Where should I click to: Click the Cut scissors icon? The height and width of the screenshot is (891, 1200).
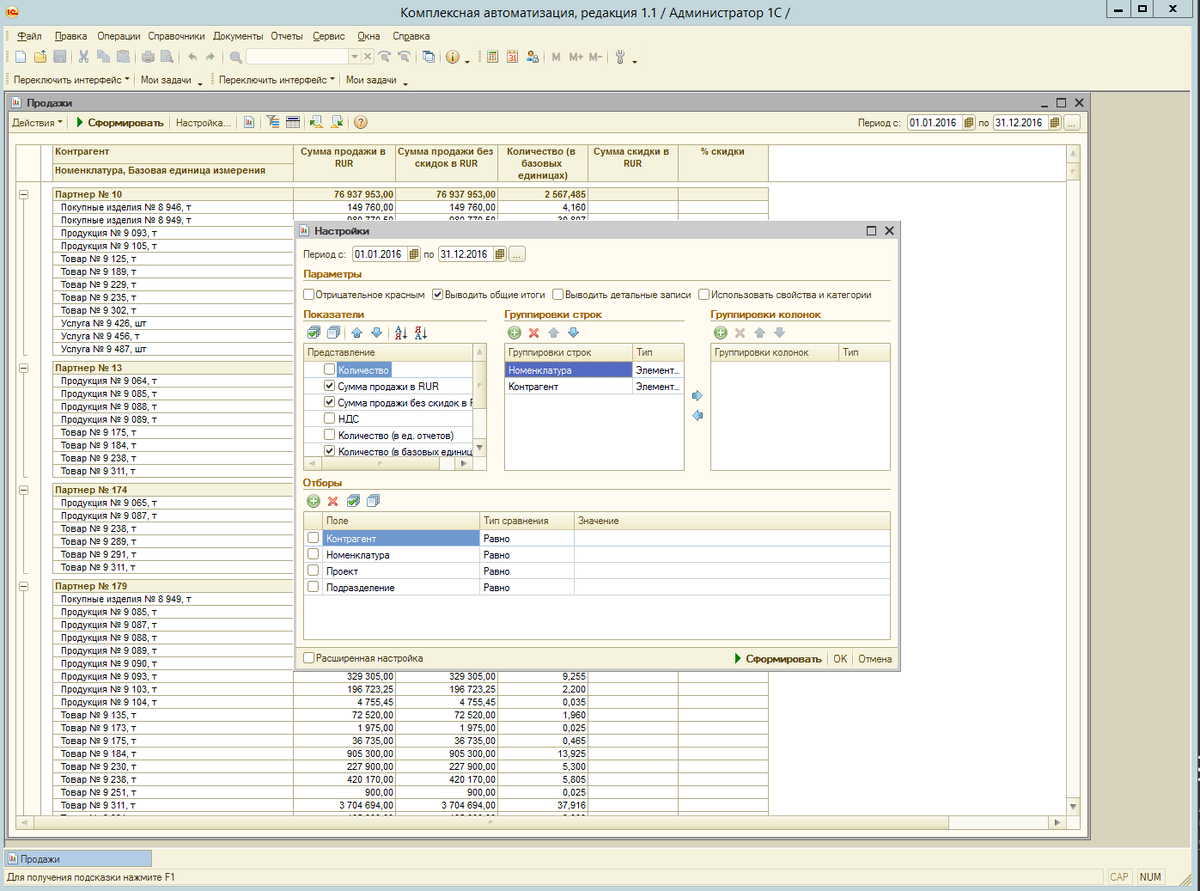click(x=84, y=57)
